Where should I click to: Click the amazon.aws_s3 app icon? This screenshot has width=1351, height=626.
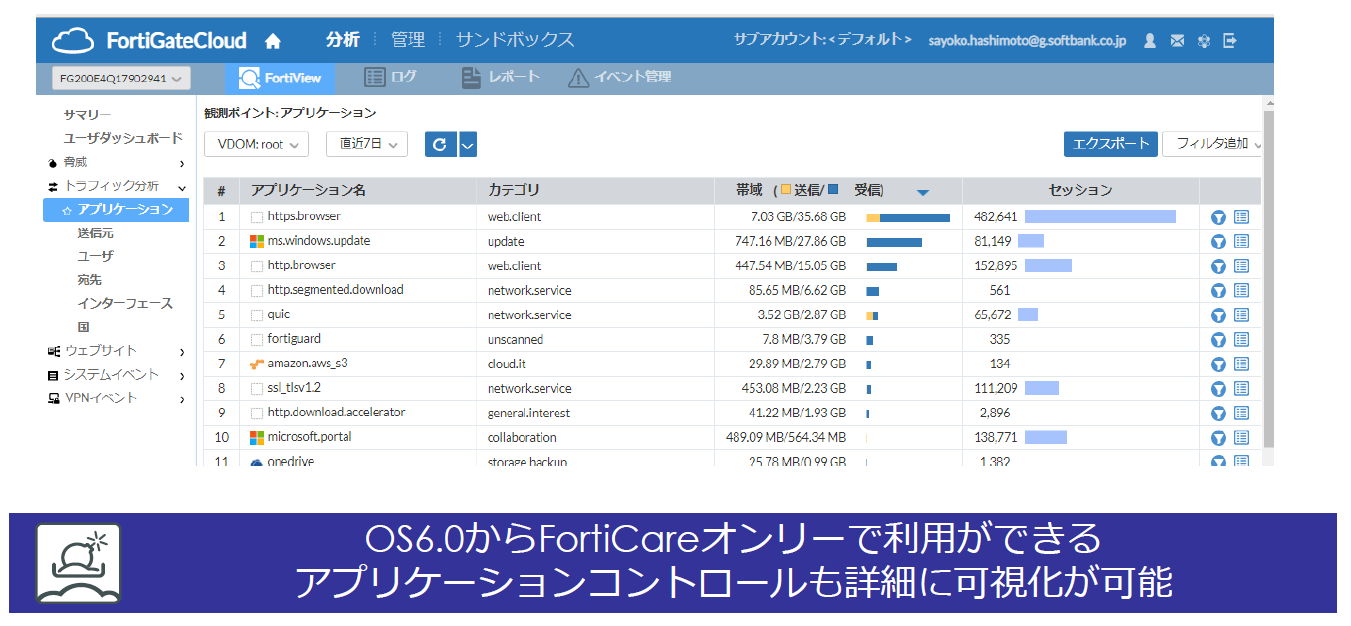(x=257, y=364)
